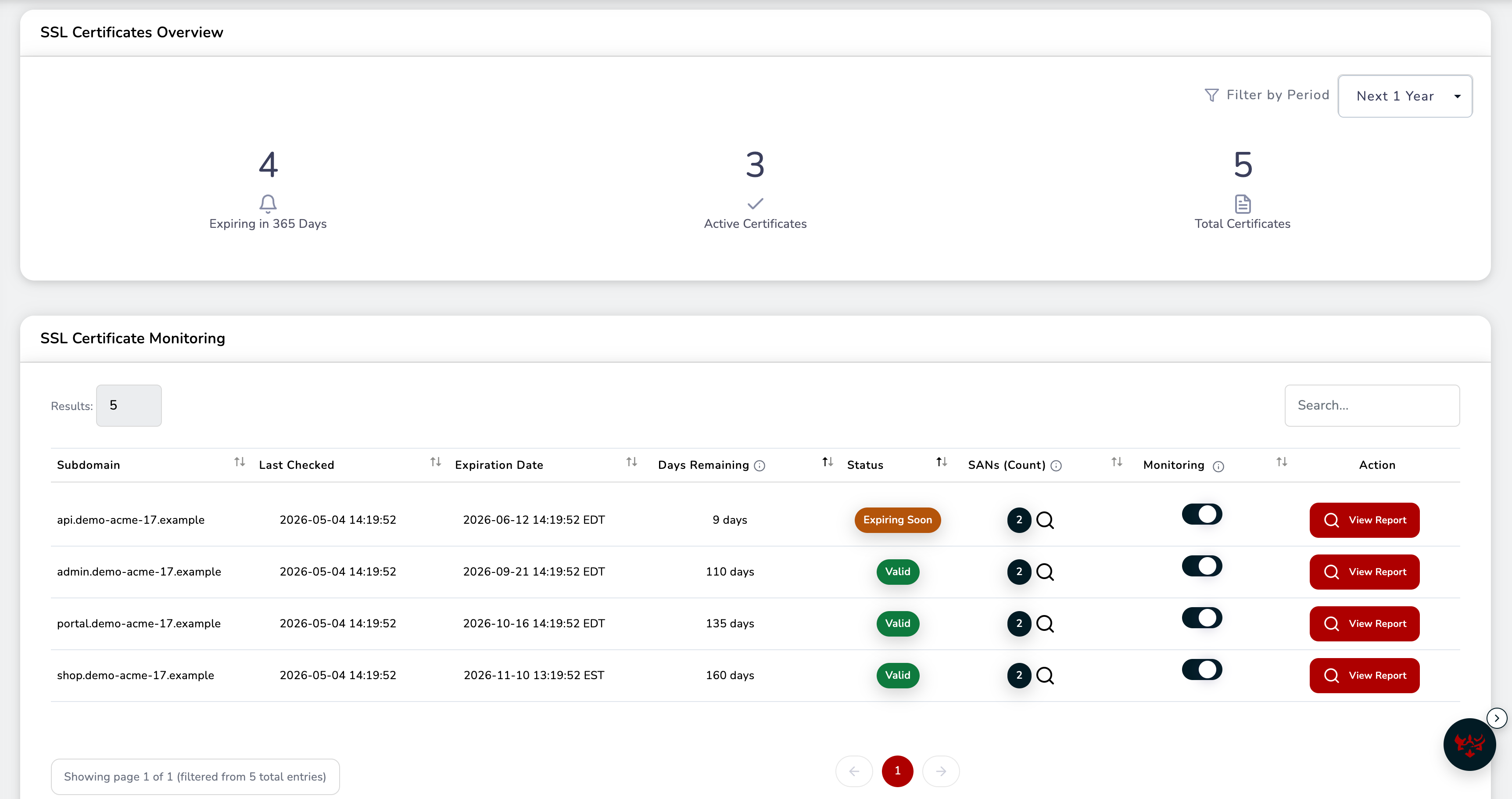Viewport: 1512px width, 799px height.
Task: Sort by SANs (Count) column arrows
Action: click(1117, 462)
